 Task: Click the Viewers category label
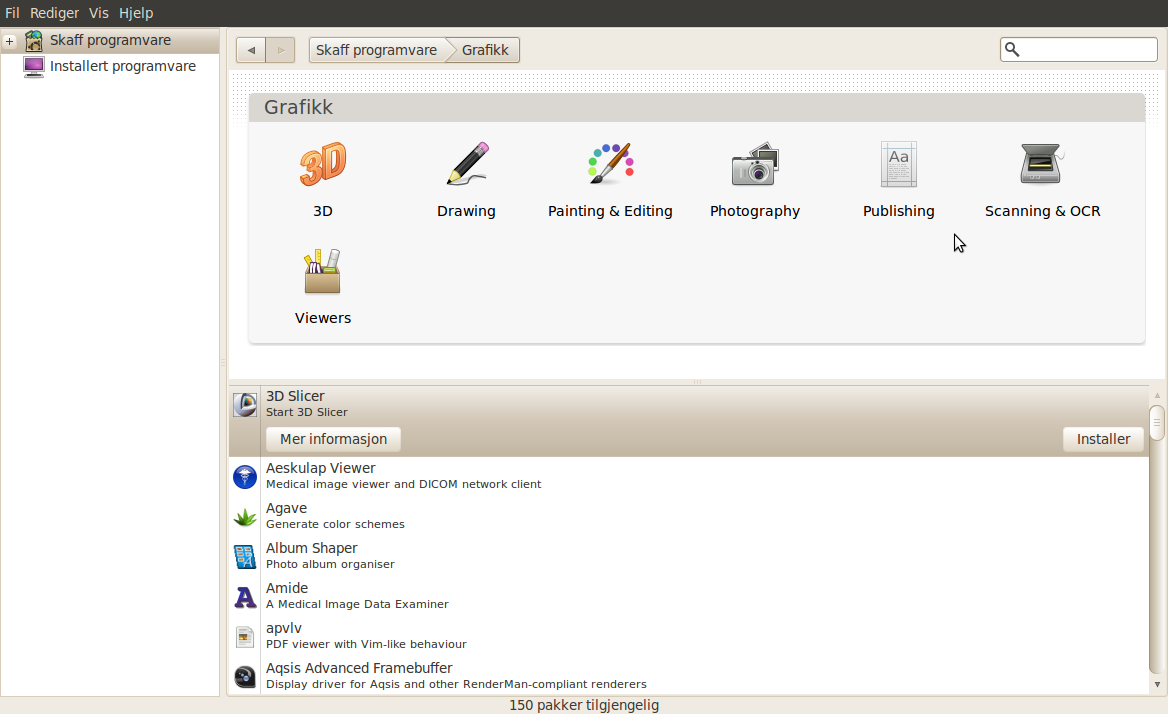pos(323,318)
